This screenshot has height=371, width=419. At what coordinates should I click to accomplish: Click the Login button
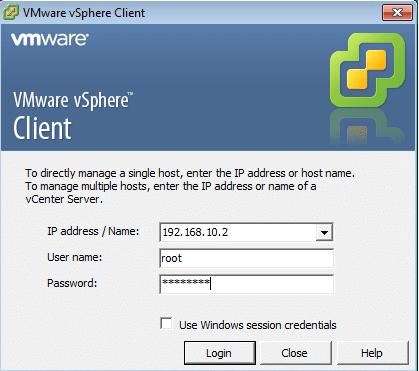coord(220,353)
